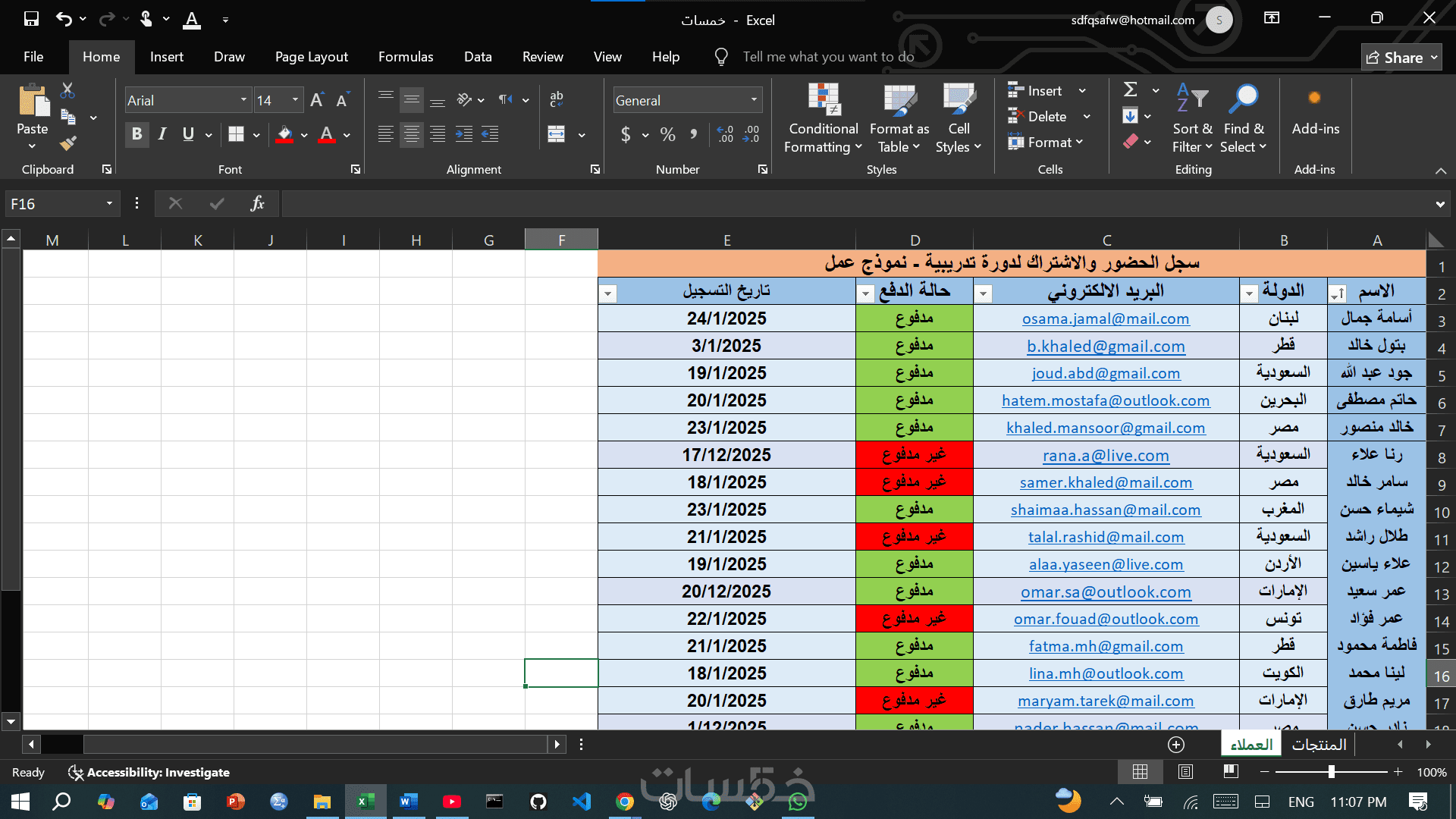This screenshot has width=1456, height=819.
Task: Toggle center horizontal alignment
Action: click(x=411, y=135)
